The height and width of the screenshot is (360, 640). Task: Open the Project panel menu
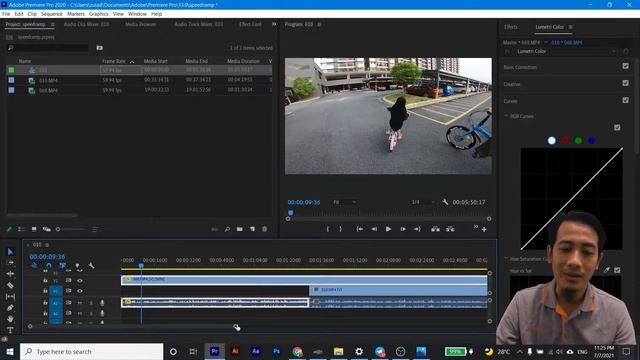click(53, 24)
